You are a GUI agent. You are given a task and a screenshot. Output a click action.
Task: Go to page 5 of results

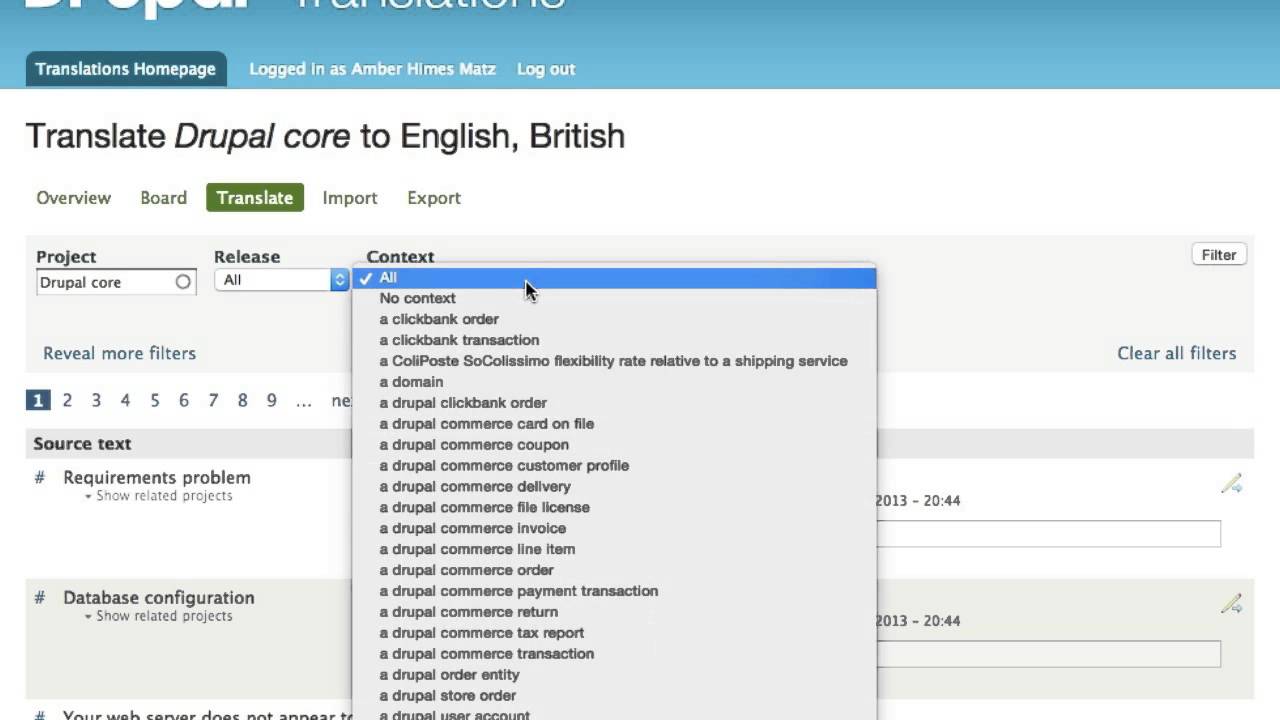(155, 400)
